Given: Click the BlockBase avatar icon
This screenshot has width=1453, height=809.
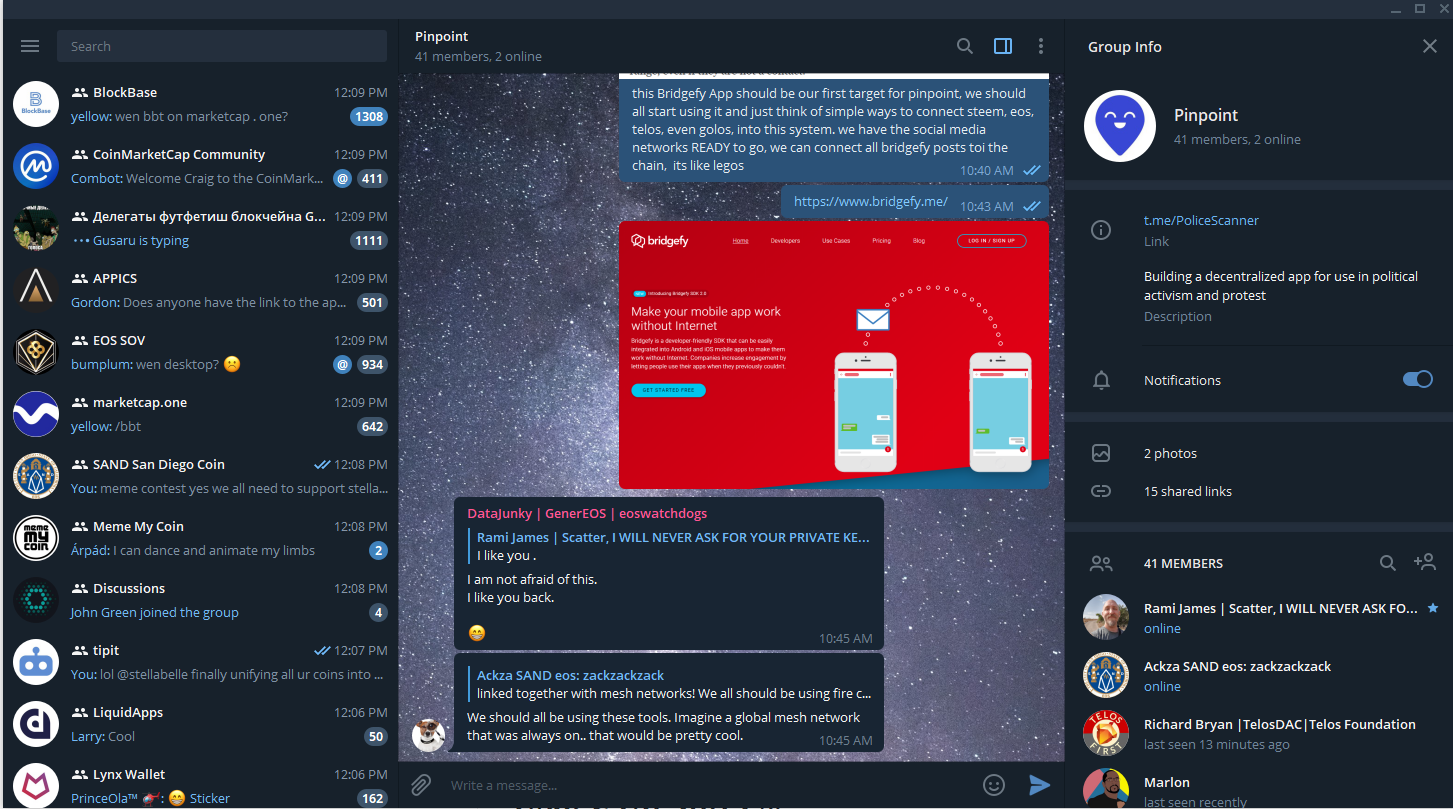Looking at the screenshot, I should coord(36,104).
